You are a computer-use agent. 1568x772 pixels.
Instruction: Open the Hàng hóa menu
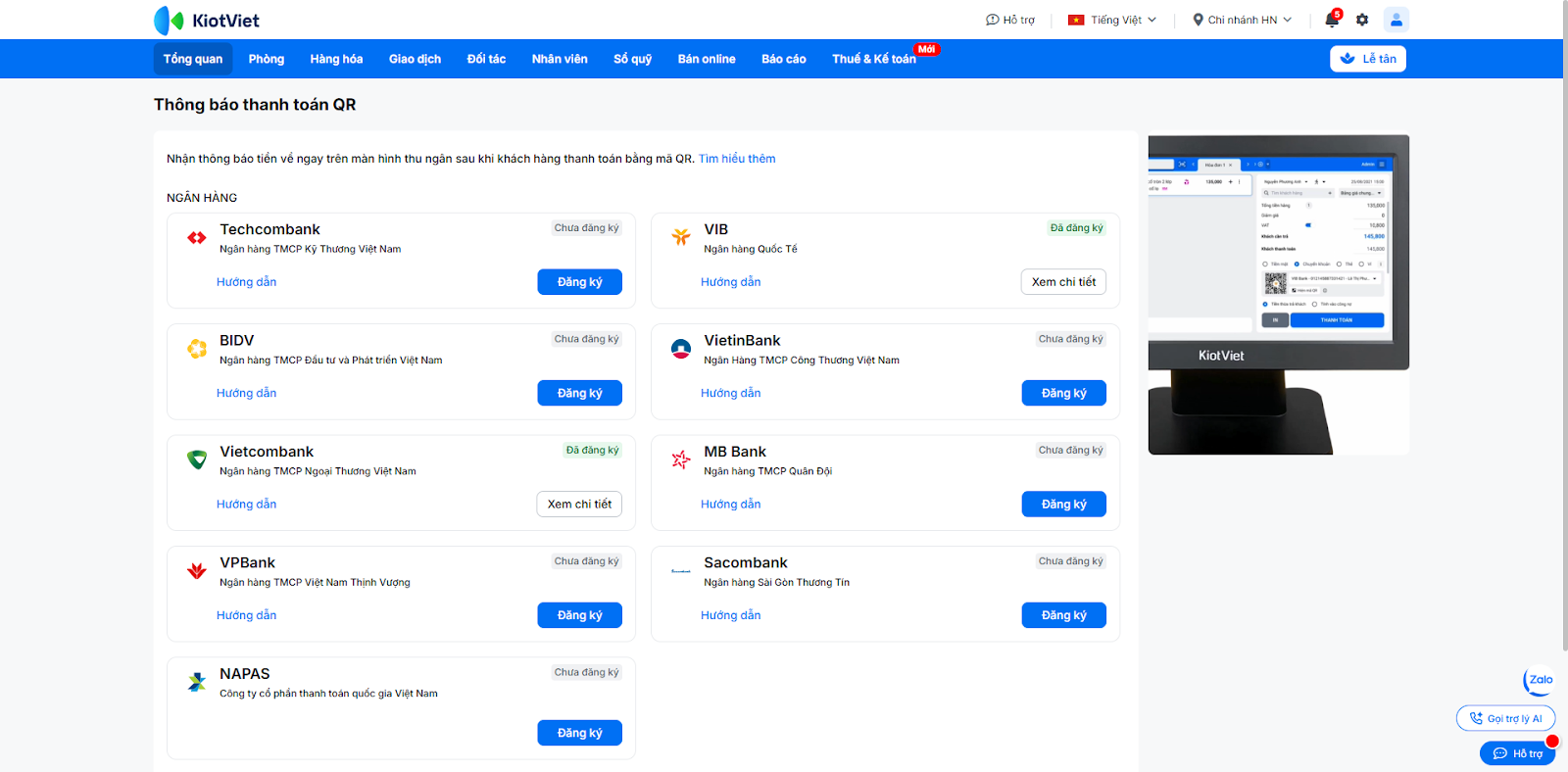click(x=336, y=59)
